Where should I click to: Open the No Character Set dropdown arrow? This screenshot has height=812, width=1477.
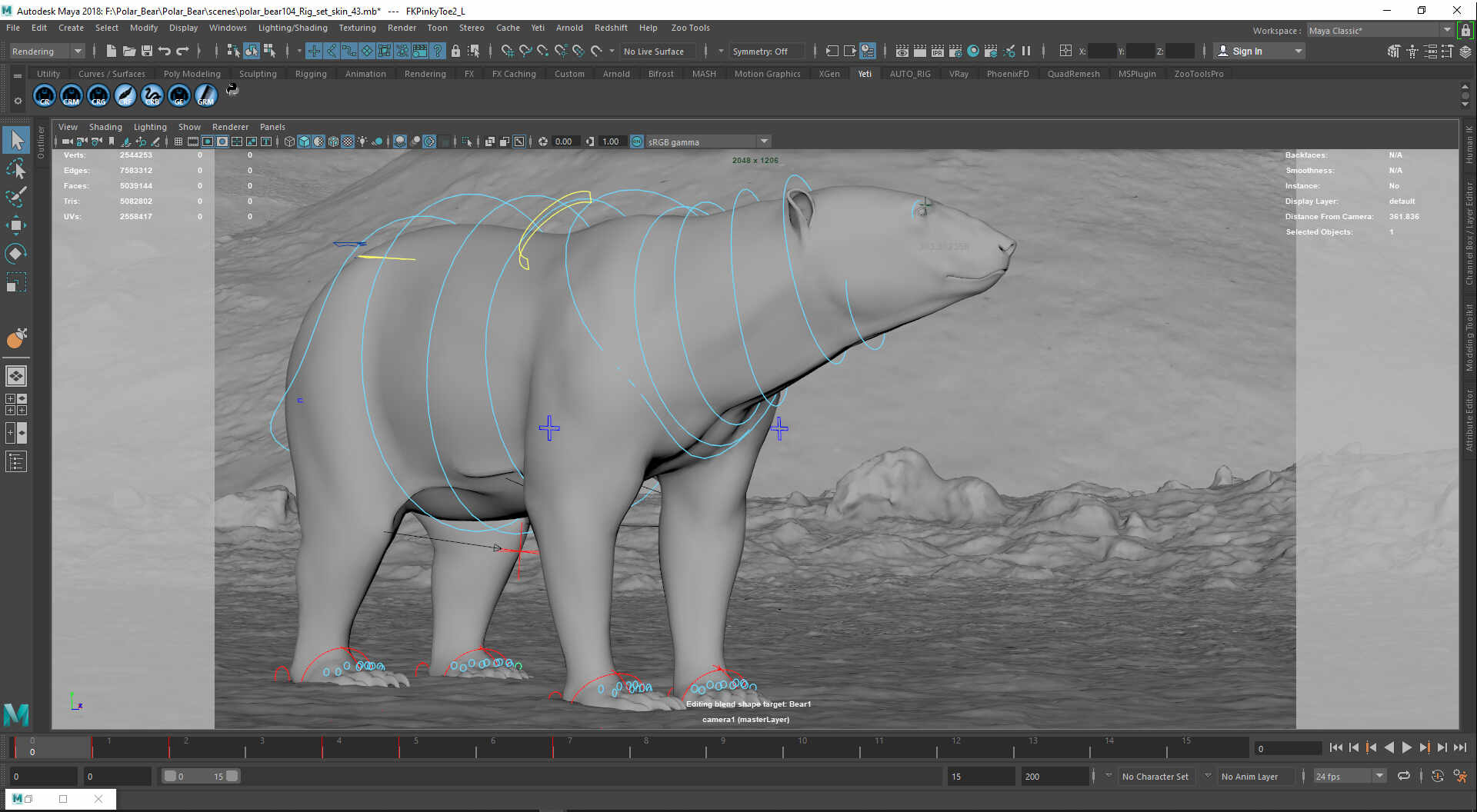tap(1109, 776)
